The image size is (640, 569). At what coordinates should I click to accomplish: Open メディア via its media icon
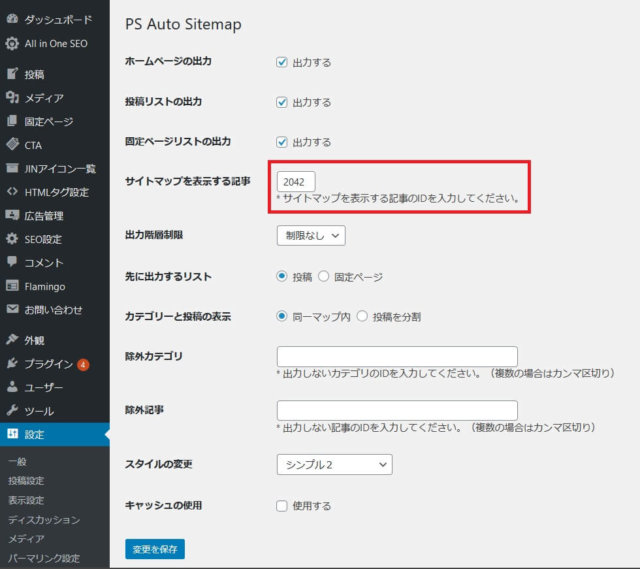12,98
